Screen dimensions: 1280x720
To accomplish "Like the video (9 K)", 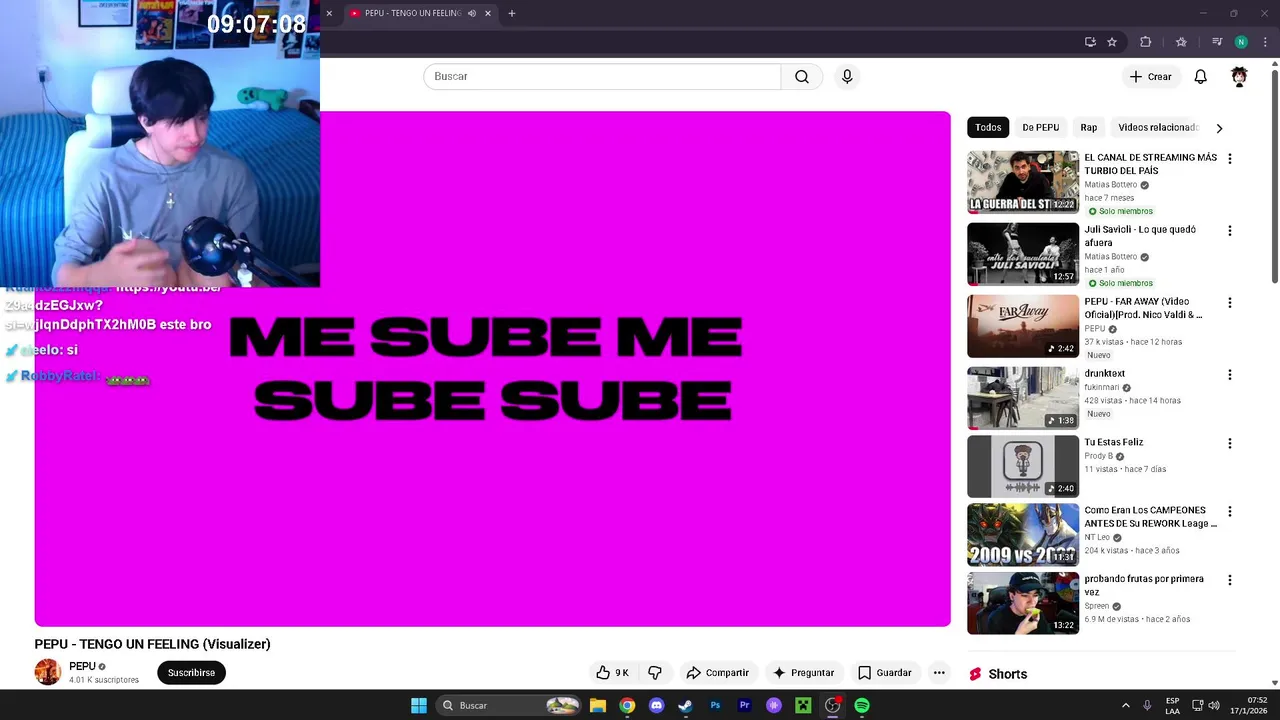I will [612, 673].
